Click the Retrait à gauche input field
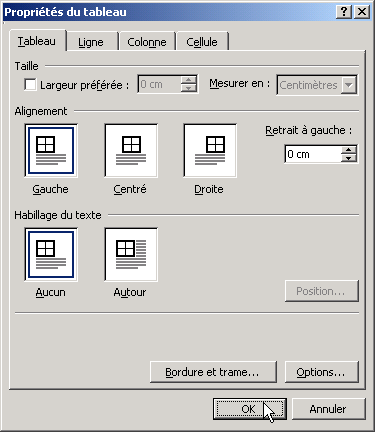 point(313,154)
